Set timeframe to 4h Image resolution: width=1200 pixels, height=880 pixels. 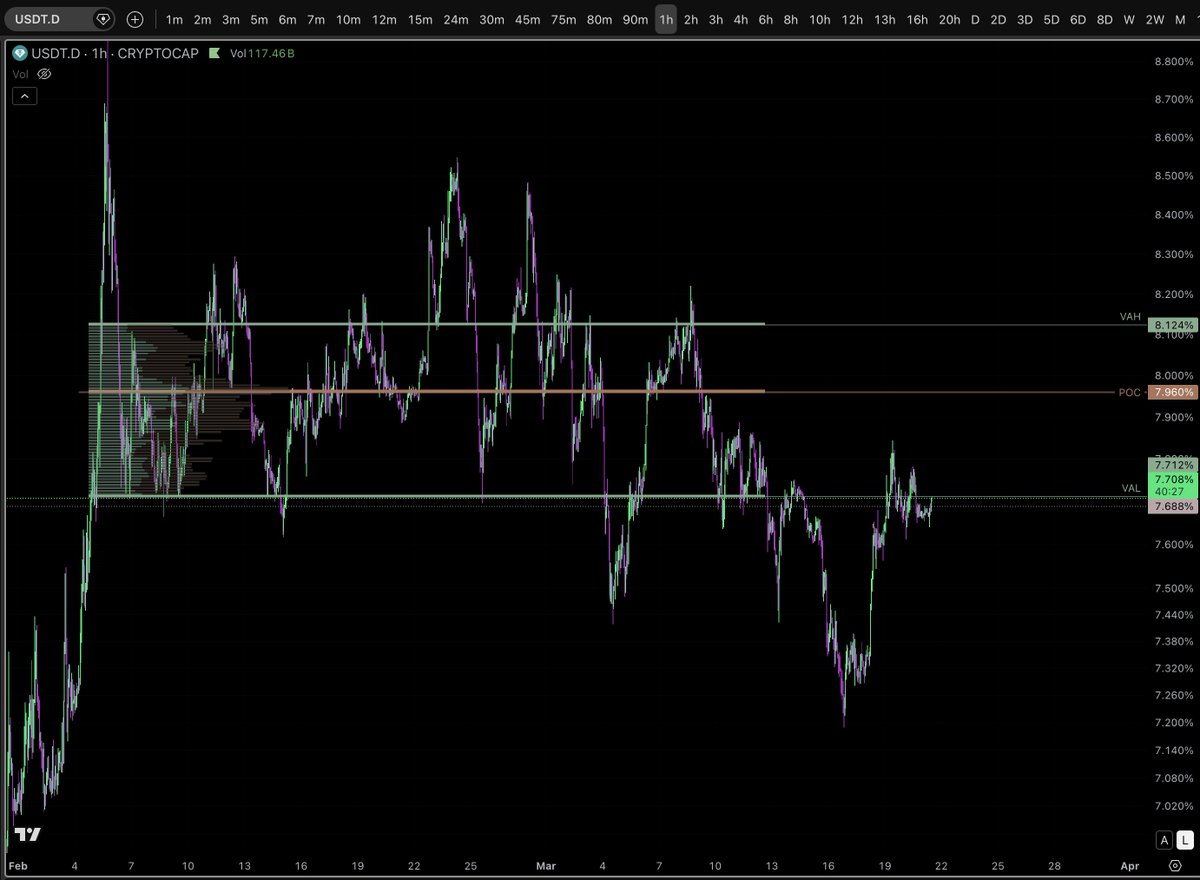(x=740, y=20)
